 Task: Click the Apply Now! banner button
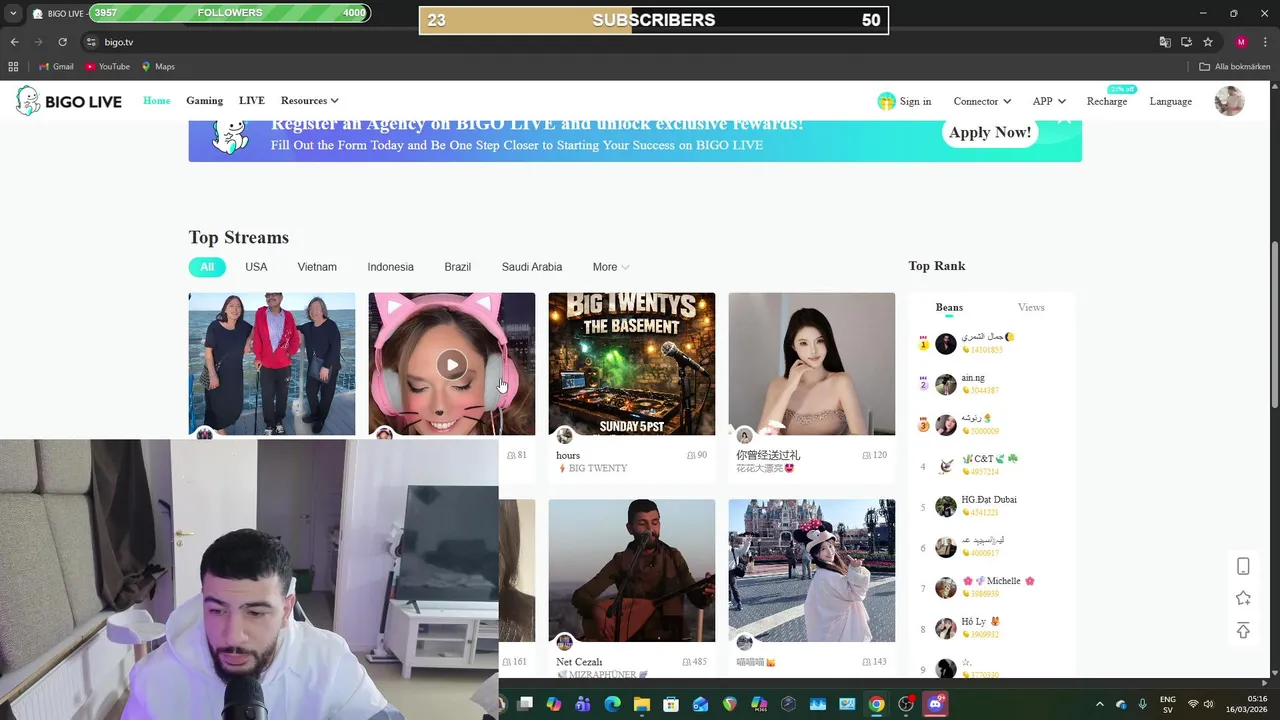tap(990, 133)
